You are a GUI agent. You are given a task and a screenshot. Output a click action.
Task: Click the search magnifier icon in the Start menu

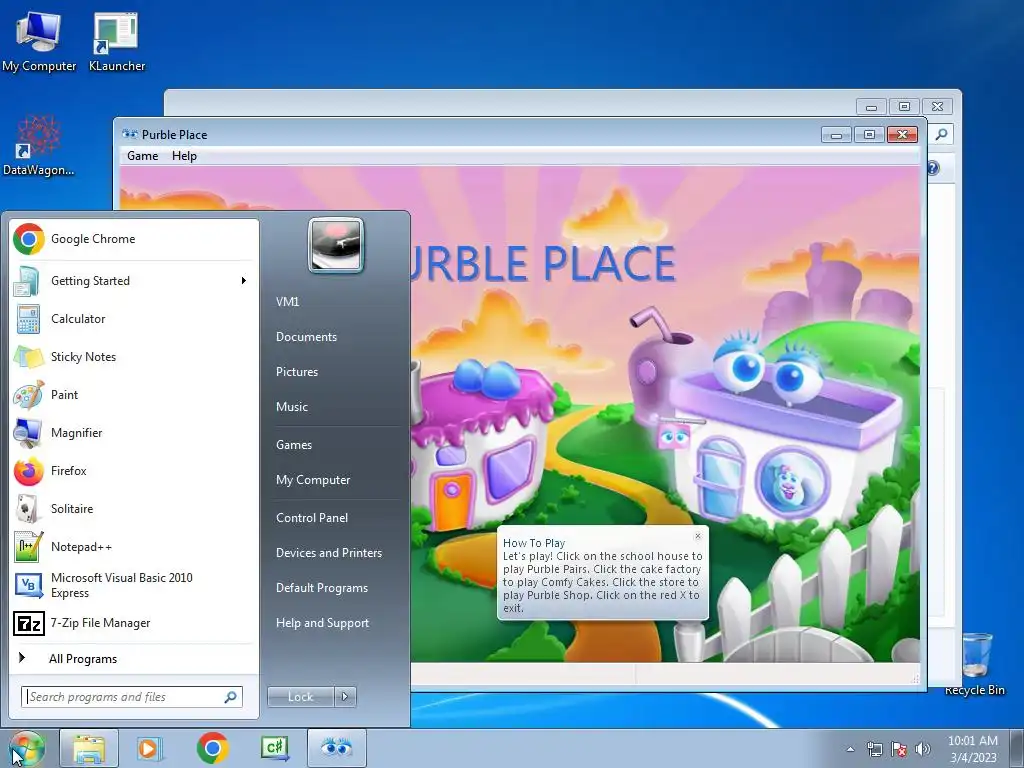point(231,697)
